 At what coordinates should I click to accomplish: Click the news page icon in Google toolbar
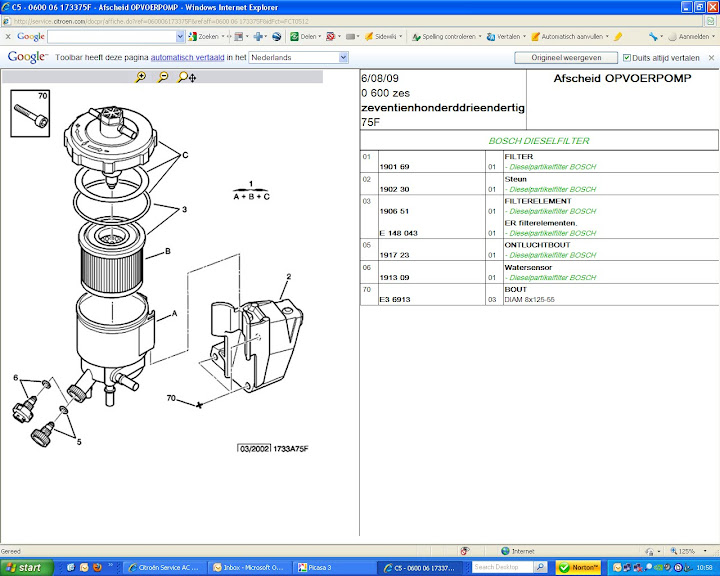click(x=238, y=36)
